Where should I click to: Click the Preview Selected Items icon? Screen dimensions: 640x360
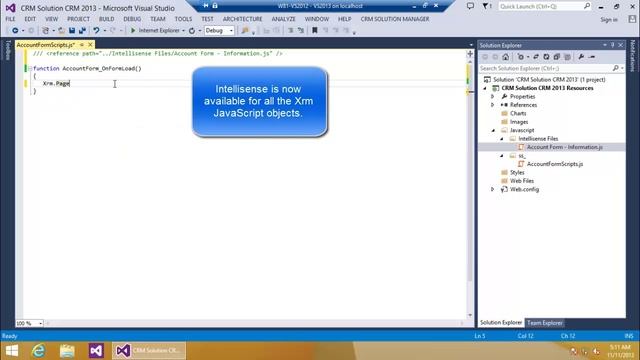tap(592, 57)
